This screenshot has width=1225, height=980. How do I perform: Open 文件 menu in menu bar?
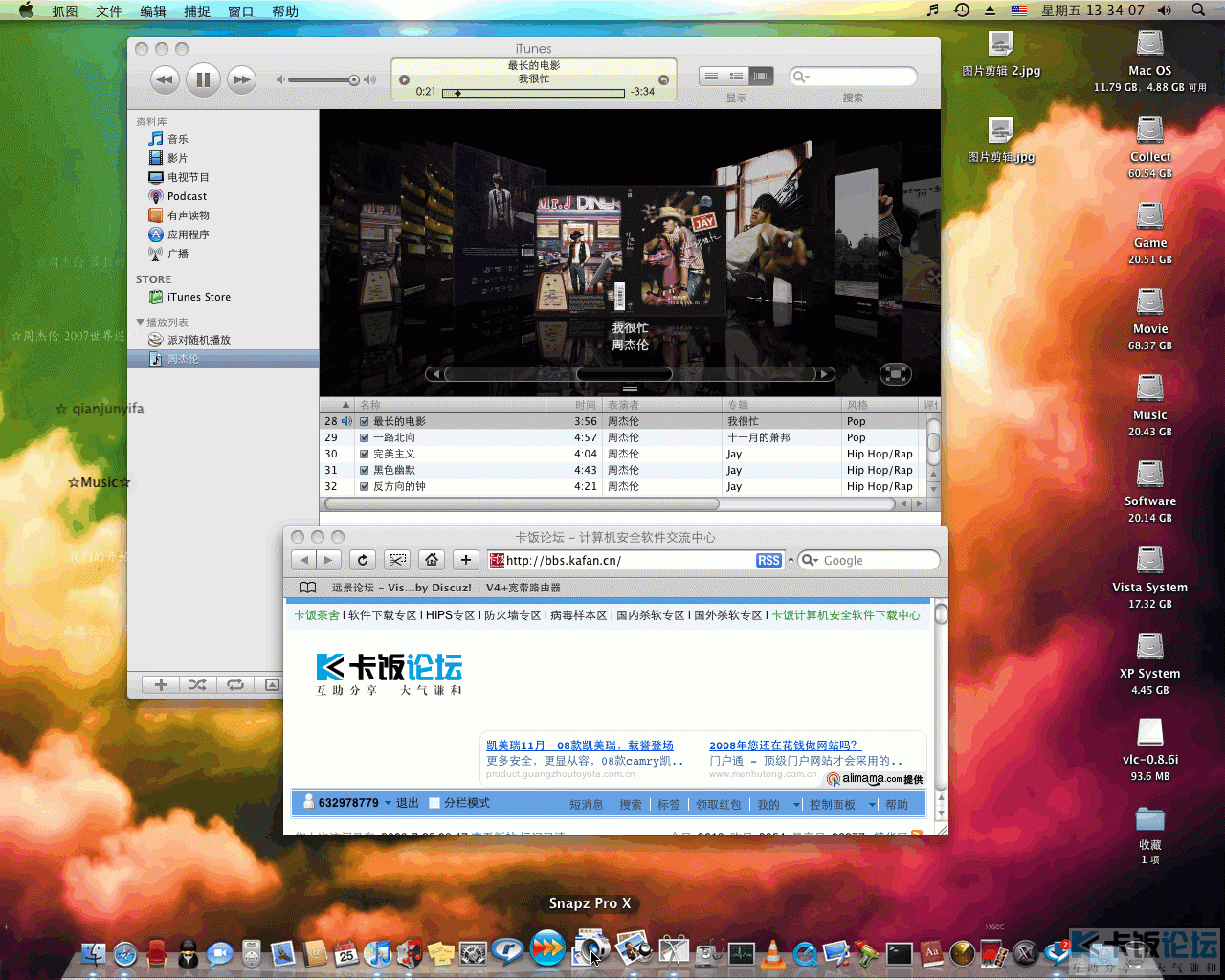coord(109,11)
